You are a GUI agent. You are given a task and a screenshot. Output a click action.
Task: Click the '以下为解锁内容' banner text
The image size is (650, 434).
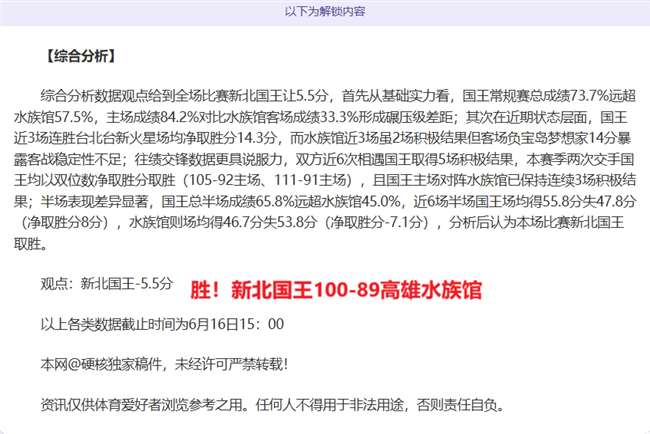325,11
